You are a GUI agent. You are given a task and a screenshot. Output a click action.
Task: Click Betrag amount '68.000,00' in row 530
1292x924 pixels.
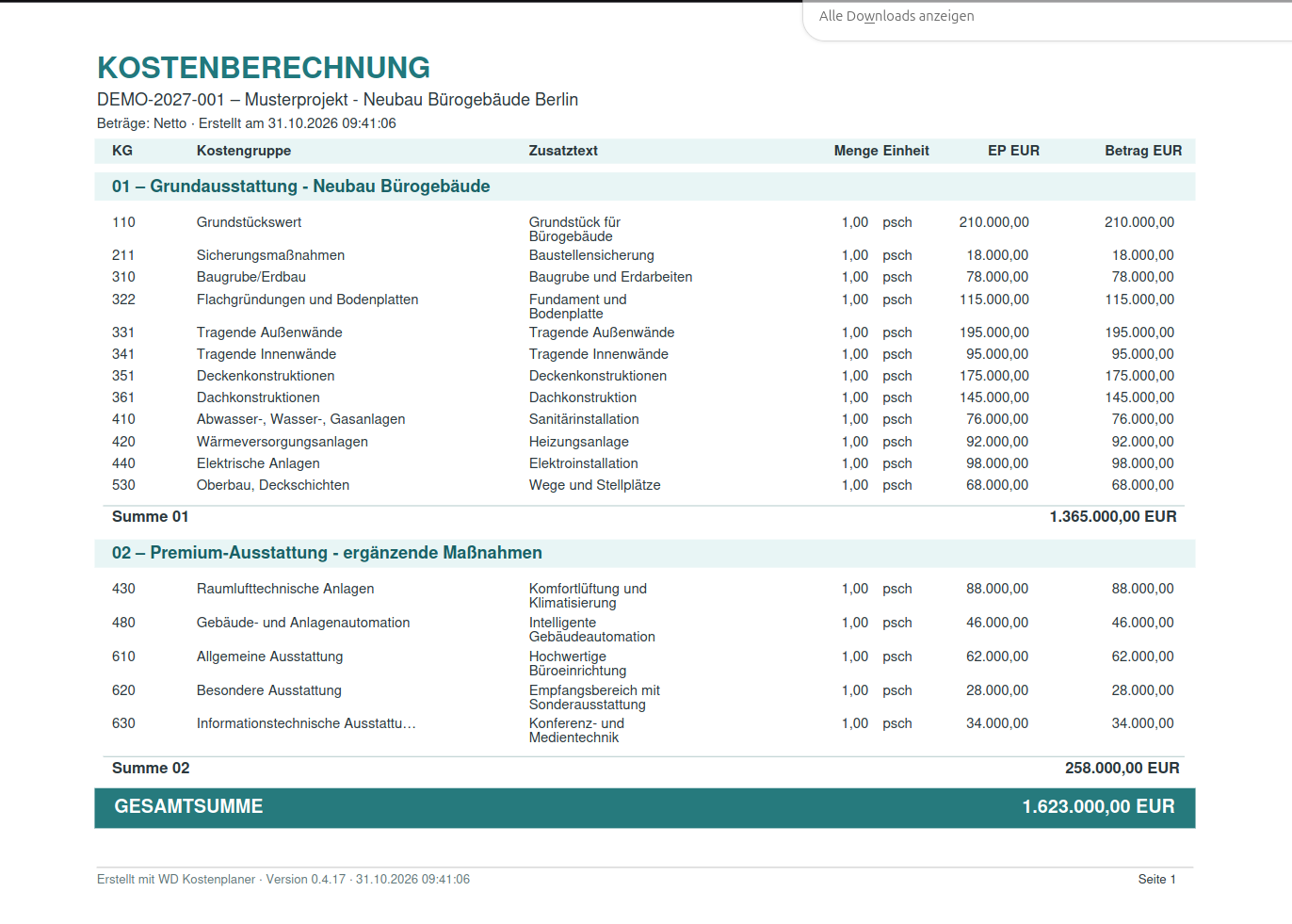pos(1143,485)
